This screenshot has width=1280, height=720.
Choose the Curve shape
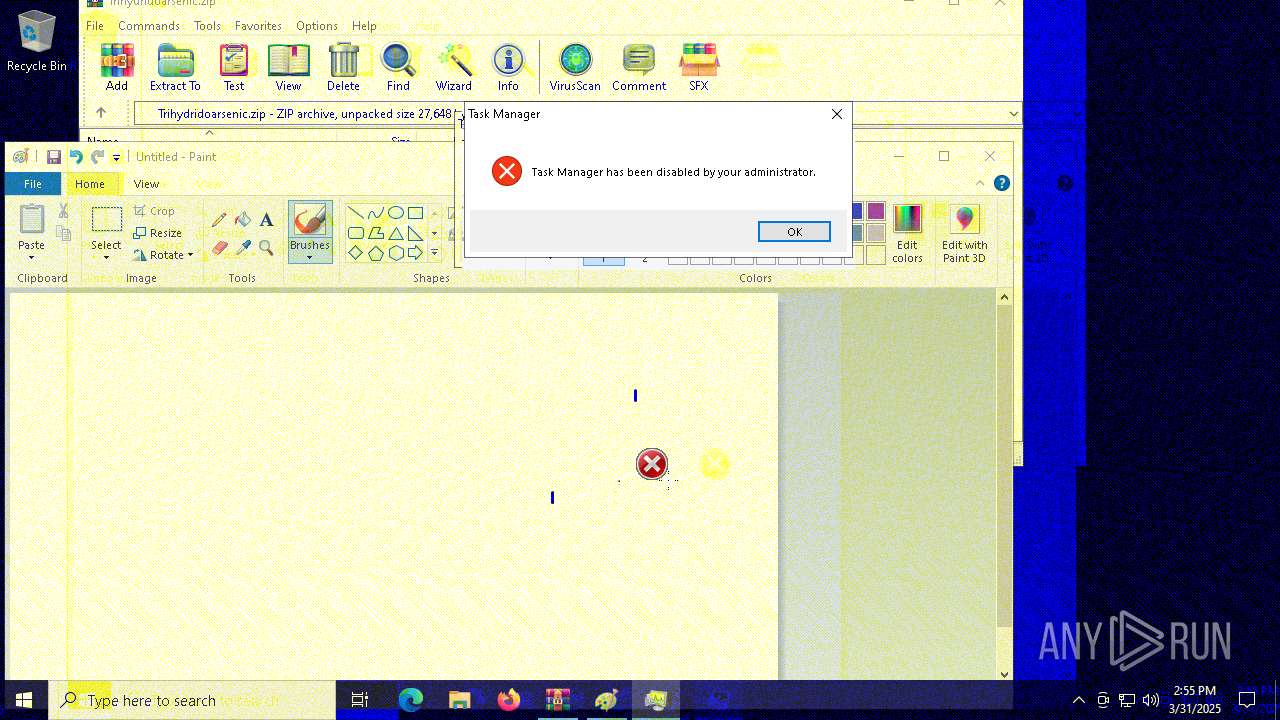coord(375,213)
